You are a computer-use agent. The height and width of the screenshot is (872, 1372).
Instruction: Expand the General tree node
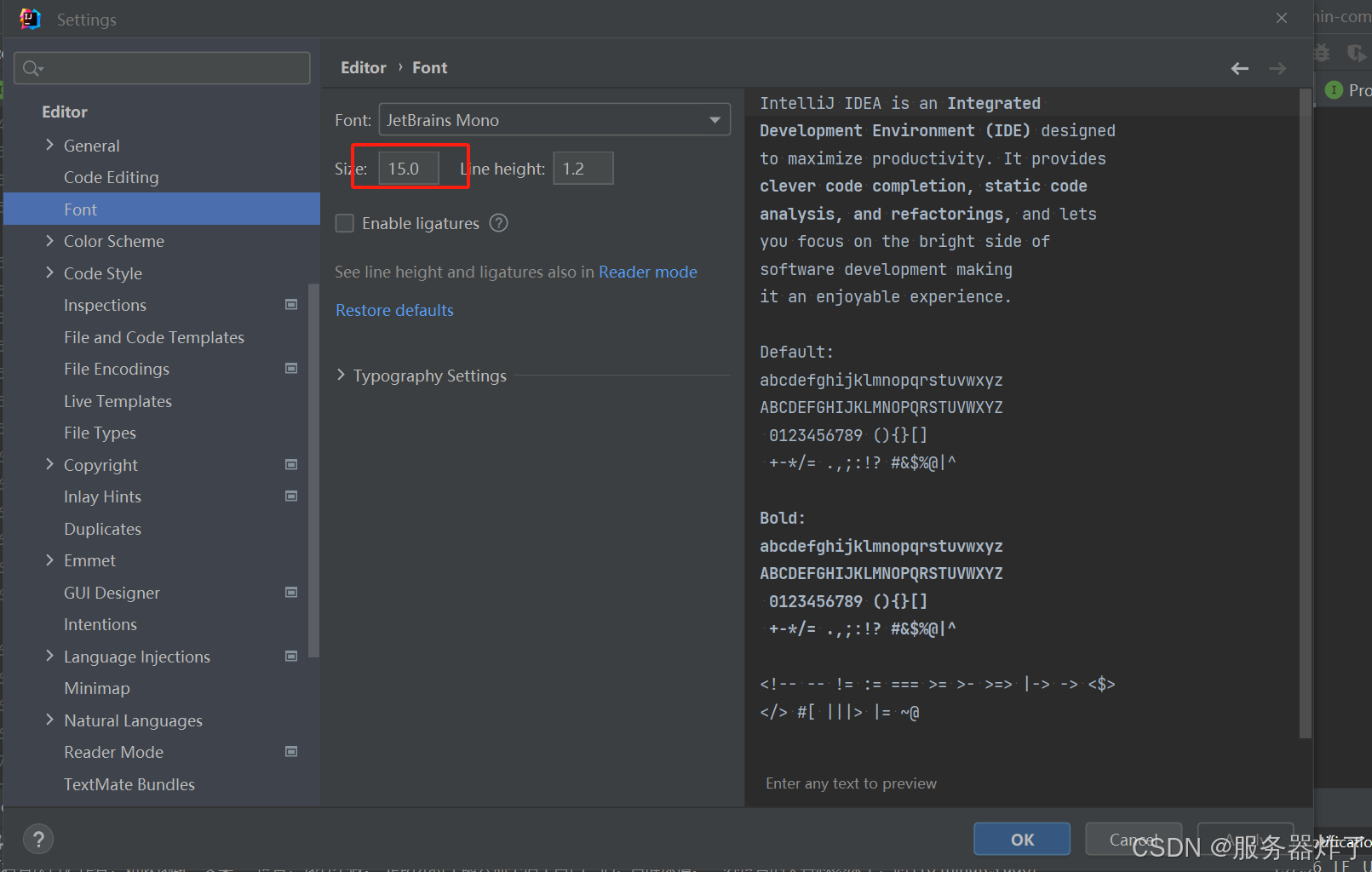tap(49, 146)
